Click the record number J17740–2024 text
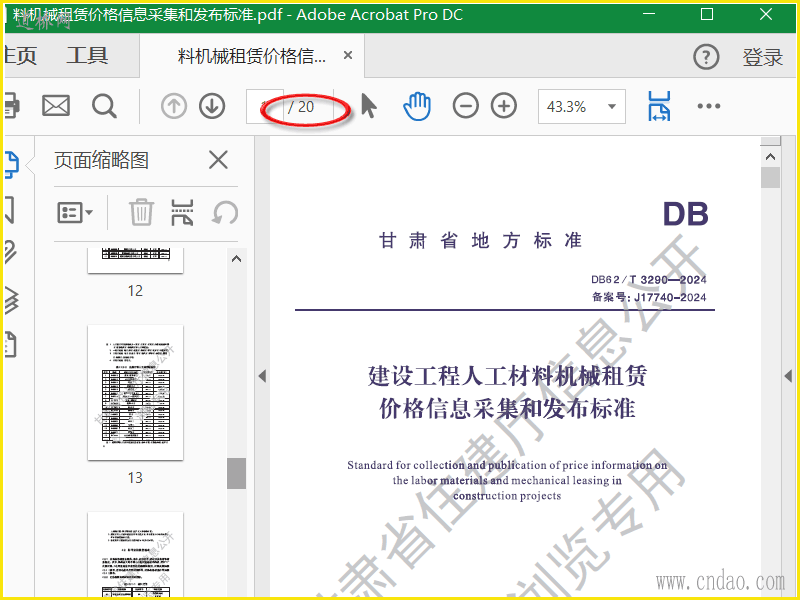 point(670,297)
